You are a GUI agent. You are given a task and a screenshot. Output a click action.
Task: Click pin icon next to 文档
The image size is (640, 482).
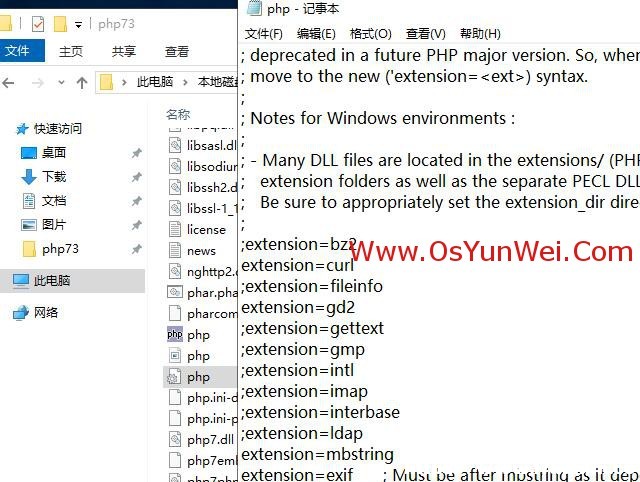pos(137,201)
